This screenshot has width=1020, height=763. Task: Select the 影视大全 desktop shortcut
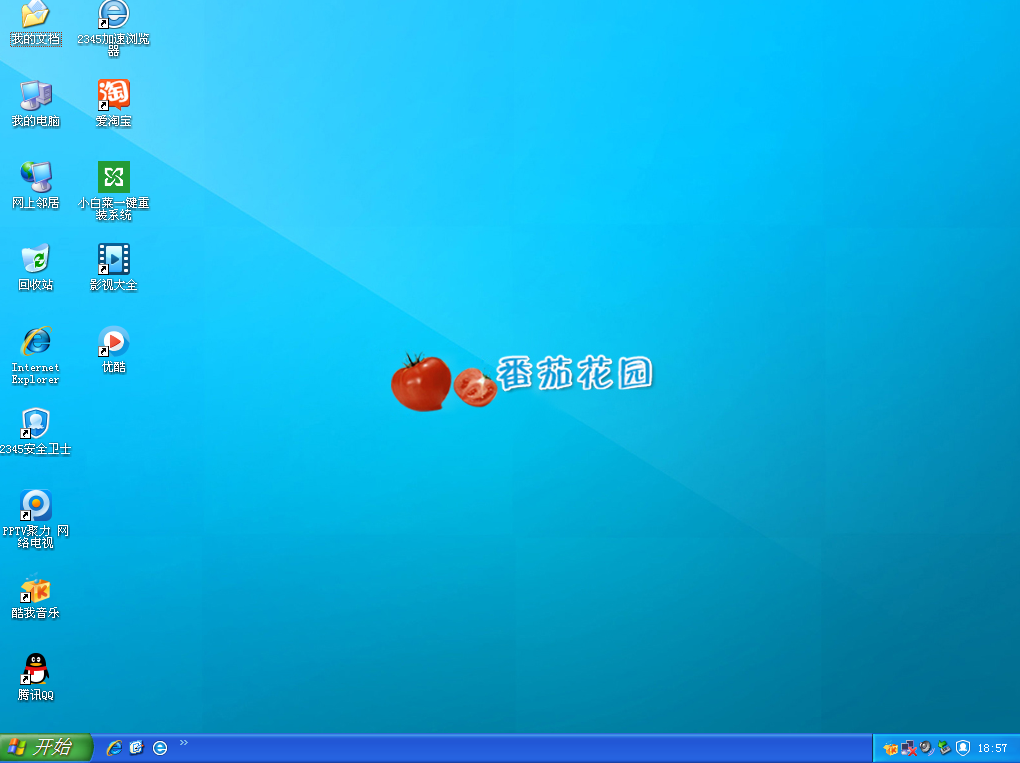(114, 268)
